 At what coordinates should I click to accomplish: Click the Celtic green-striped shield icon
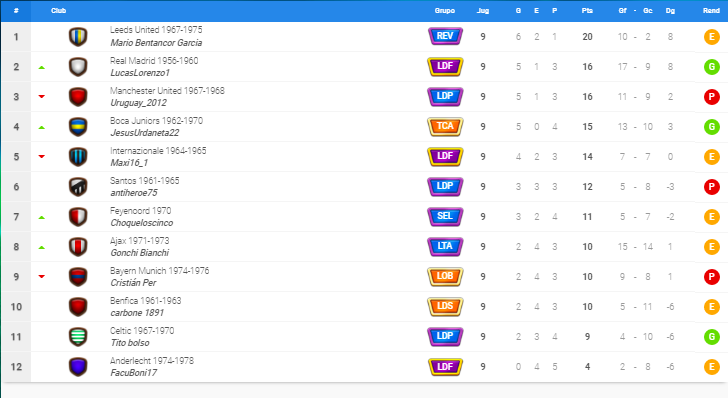pos(78,337)
